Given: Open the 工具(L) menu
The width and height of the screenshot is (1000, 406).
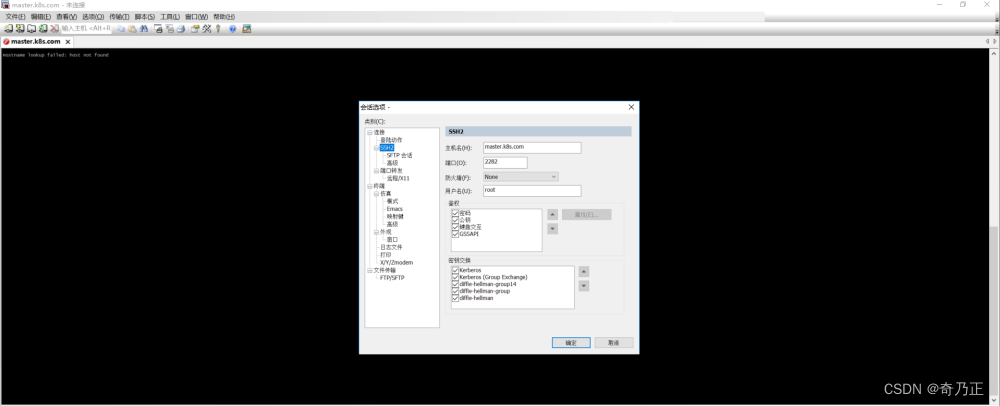Looking at the screenshot, I should click(170, 17).
